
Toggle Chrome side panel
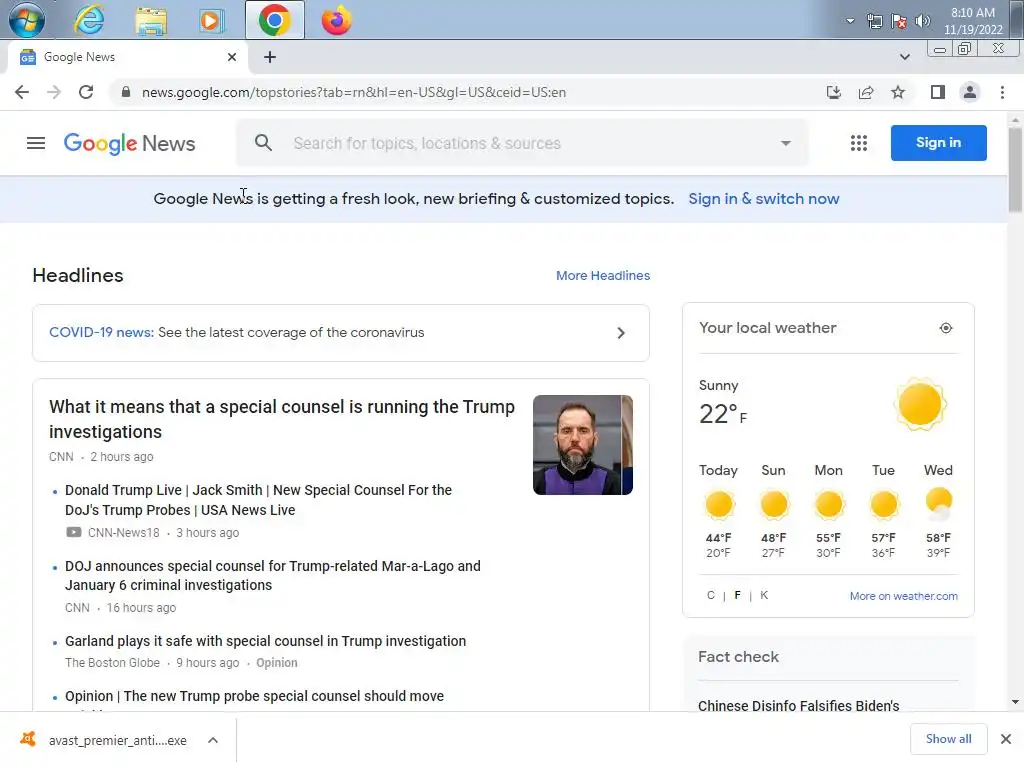coord(938,92)
